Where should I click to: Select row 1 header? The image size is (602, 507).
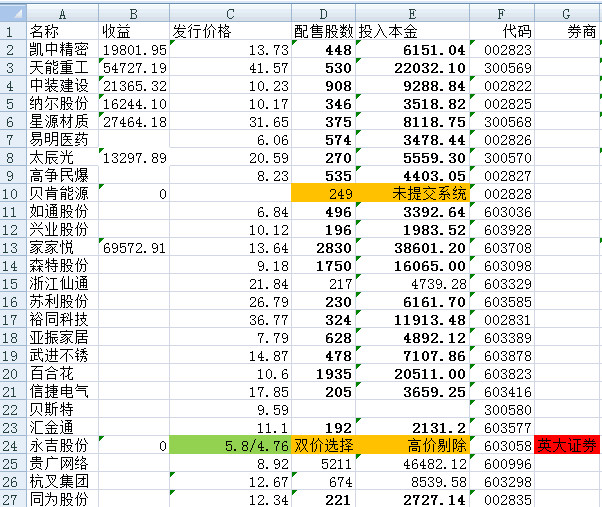[x=13, y=31]
